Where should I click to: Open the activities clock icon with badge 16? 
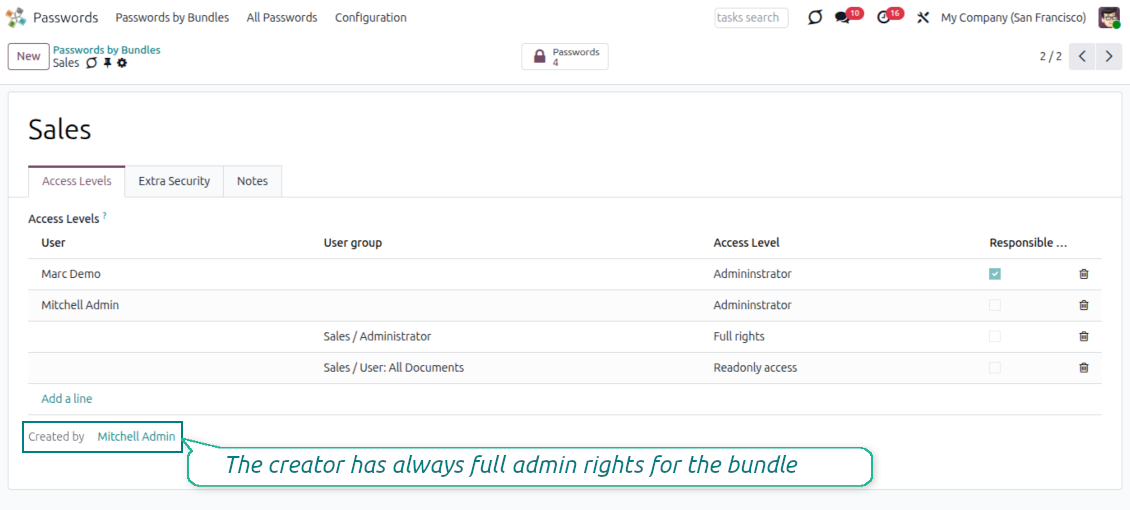pyautogui.click(x=883, y=18)
